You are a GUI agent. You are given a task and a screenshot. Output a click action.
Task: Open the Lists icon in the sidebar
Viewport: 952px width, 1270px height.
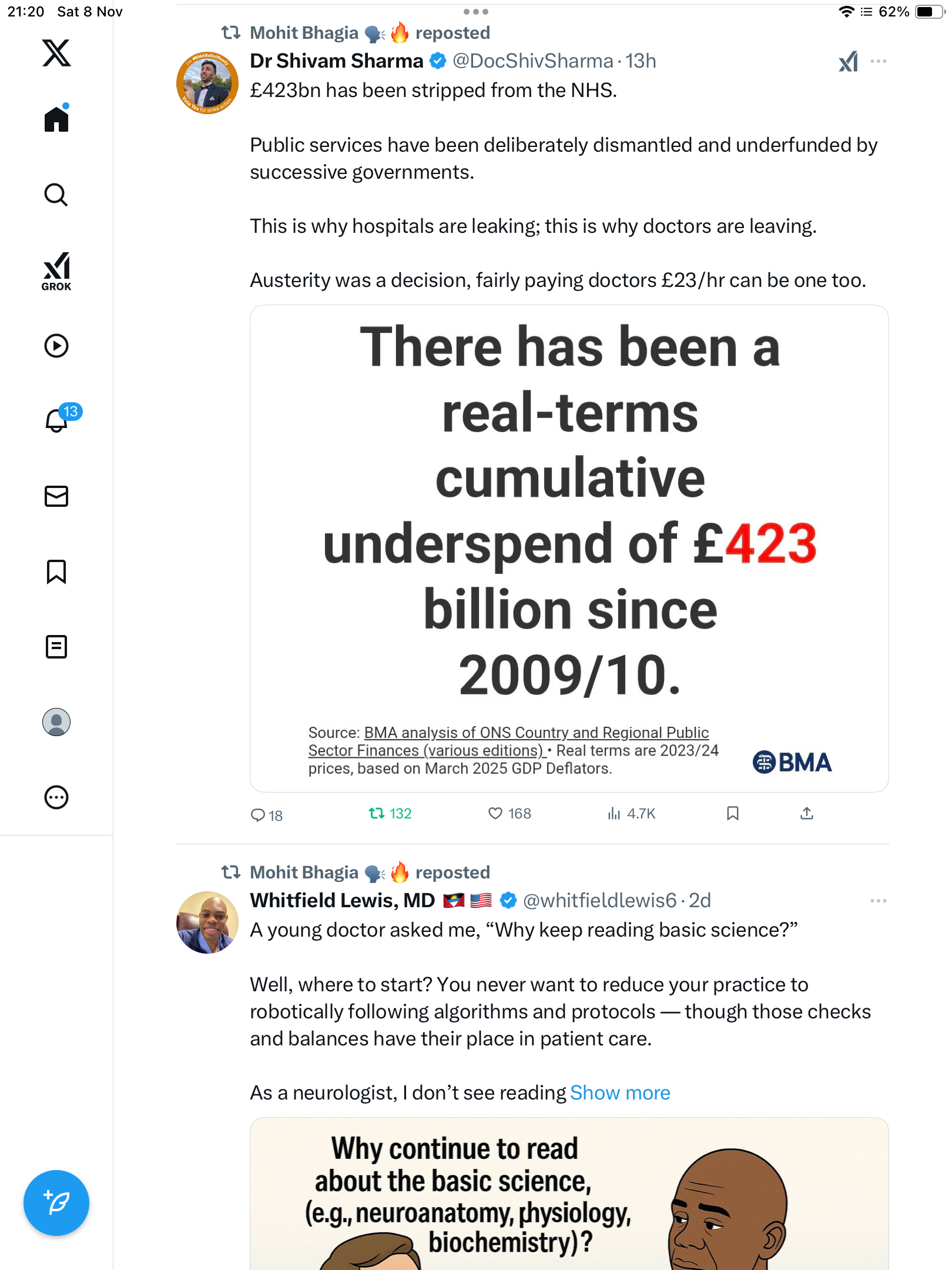56,647
